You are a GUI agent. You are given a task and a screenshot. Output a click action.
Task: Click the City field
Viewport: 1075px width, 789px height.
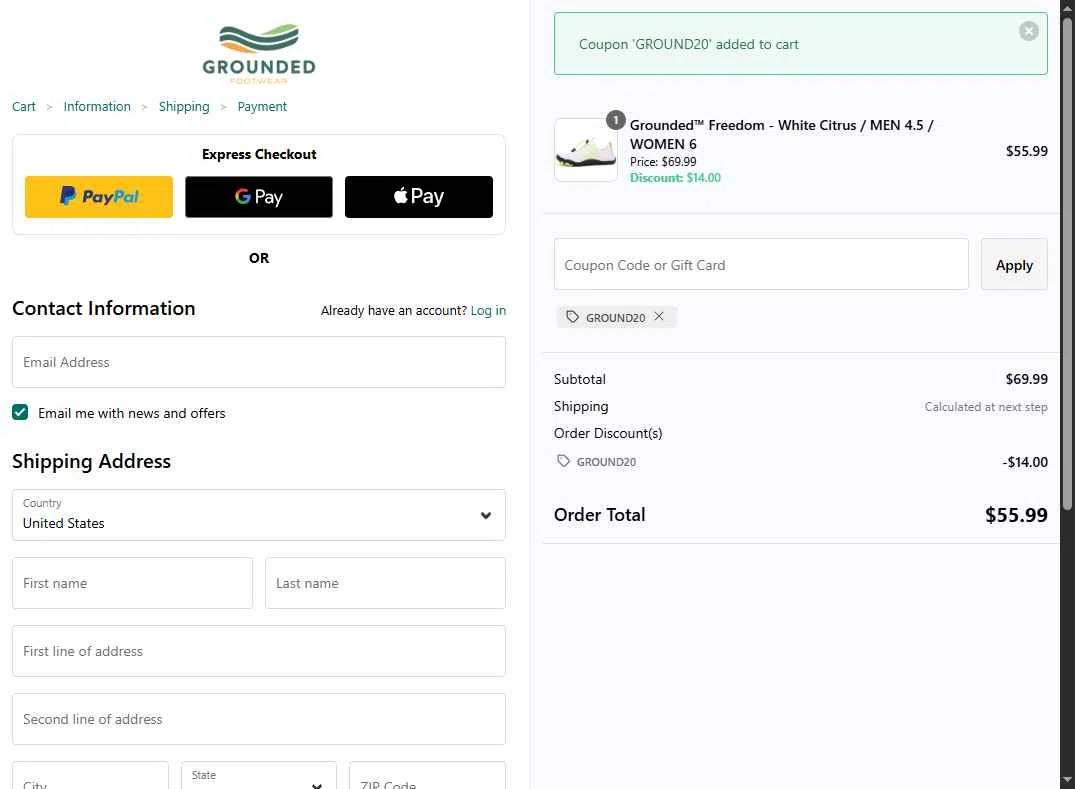tap(90, 776)
